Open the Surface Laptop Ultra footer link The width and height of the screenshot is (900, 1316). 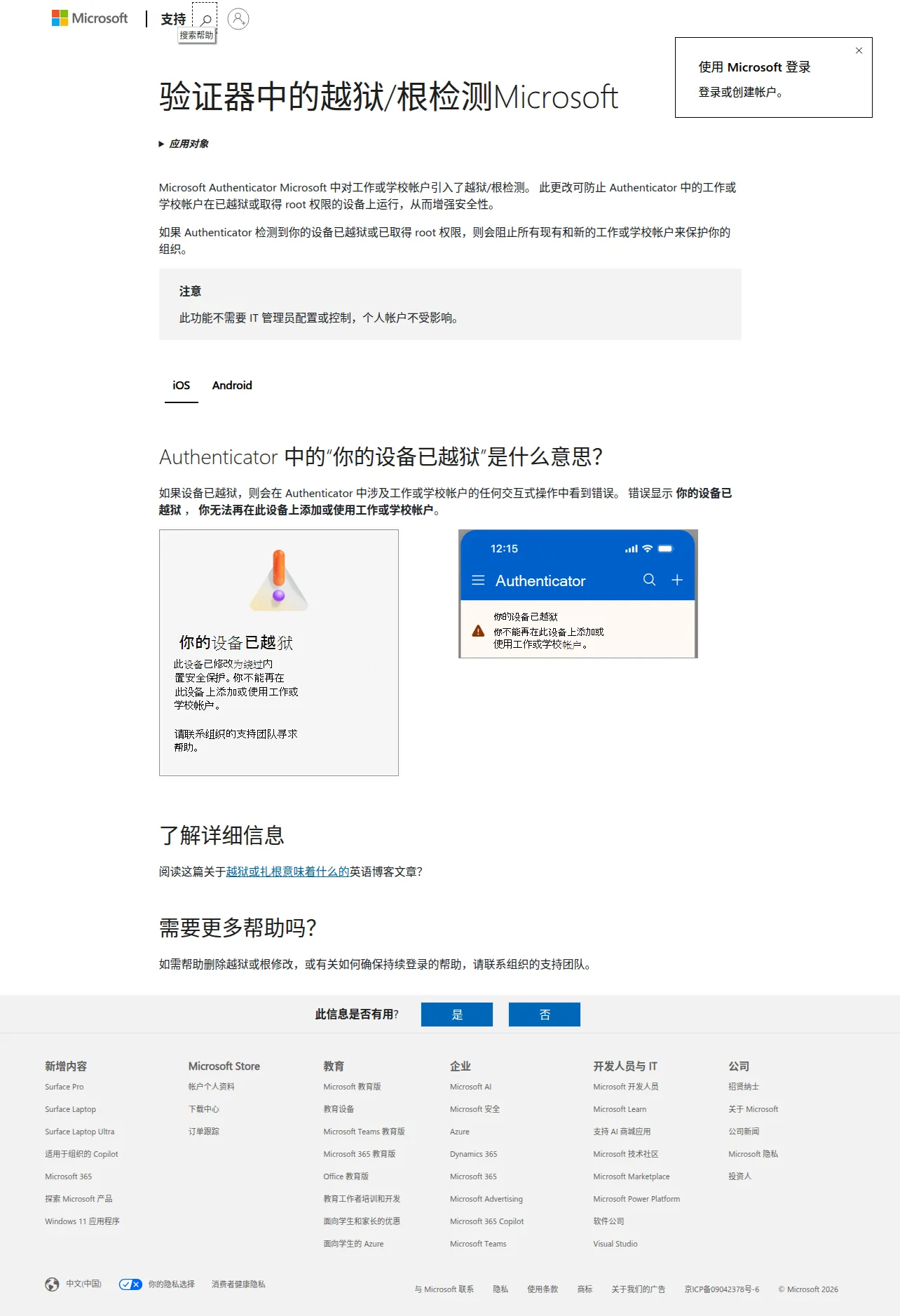tap(80, 1132)
